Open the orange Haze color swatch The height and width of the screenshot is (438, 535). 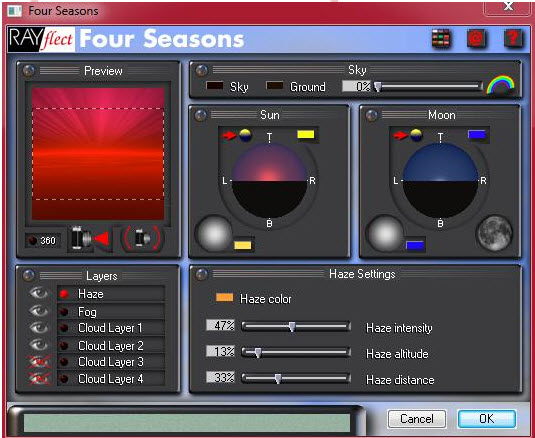click(x=225, y=297)
